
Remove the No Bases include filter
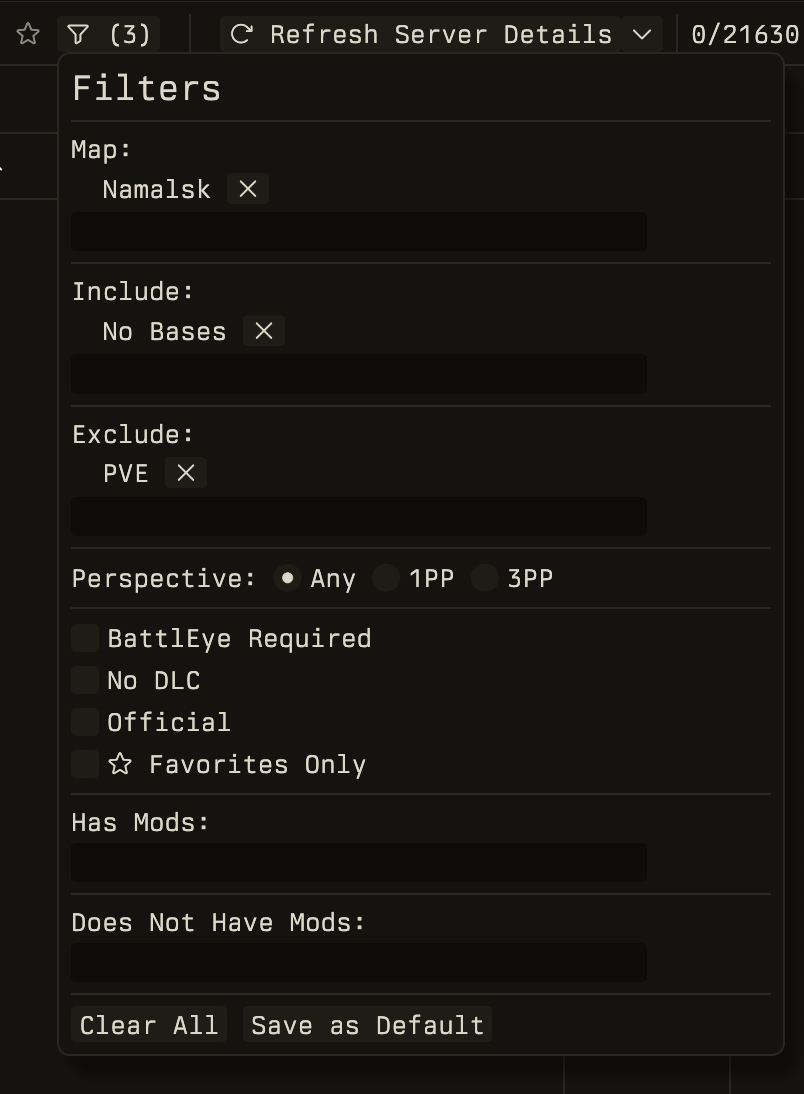click(263, 331)
